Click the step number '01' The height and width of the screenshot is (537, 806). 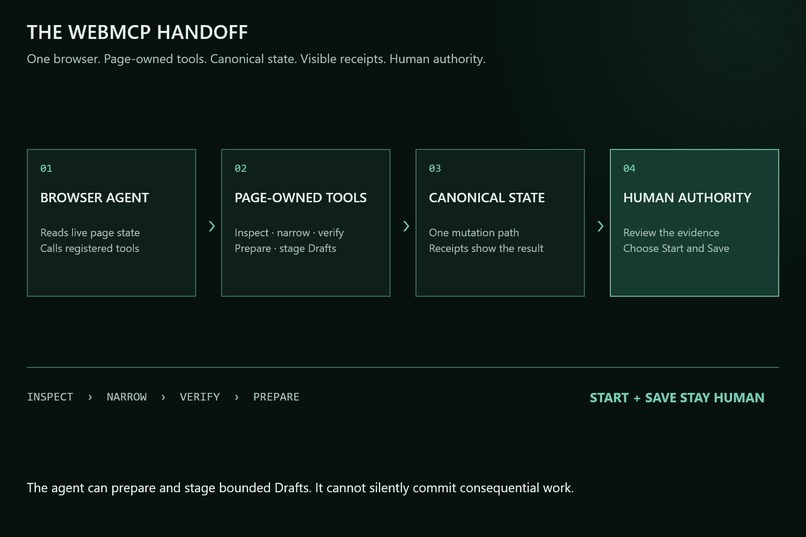[46, 169]
